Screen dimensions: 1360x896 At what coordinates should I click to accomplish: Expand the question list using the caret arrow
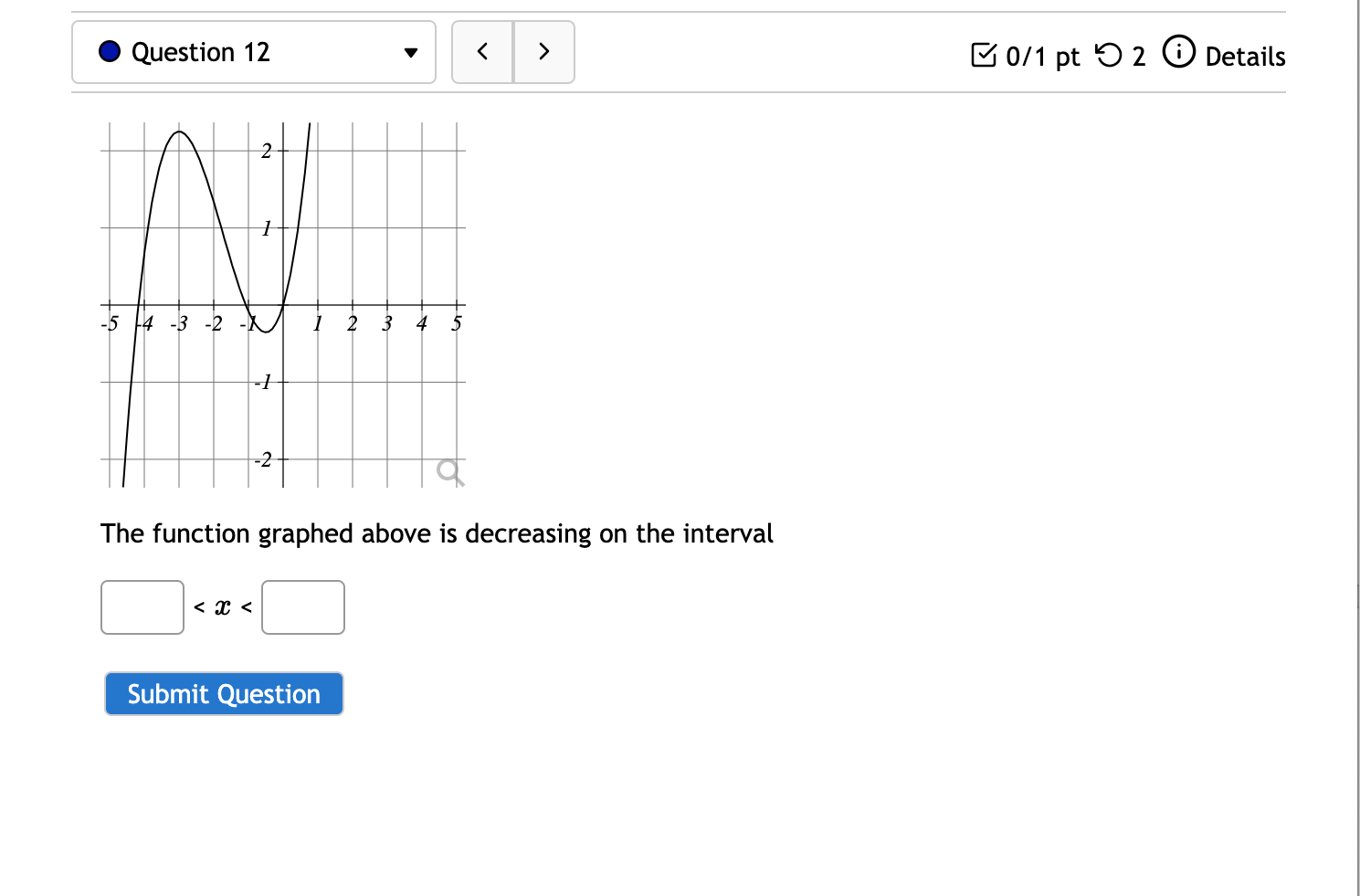pyautogui.click(x=411, y=52)
